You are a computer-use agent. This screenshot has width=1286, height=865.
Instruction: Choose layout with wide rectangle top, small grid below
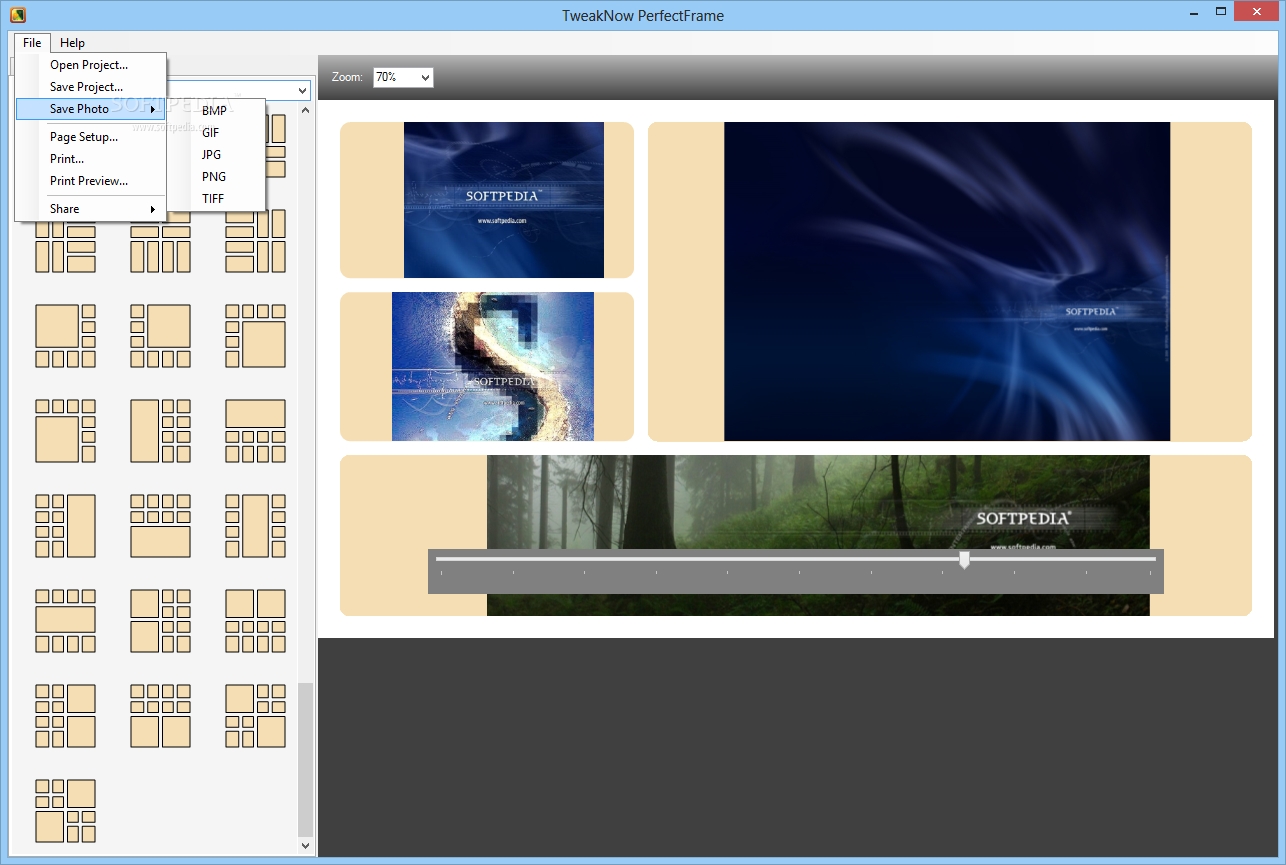coord(255,431)
